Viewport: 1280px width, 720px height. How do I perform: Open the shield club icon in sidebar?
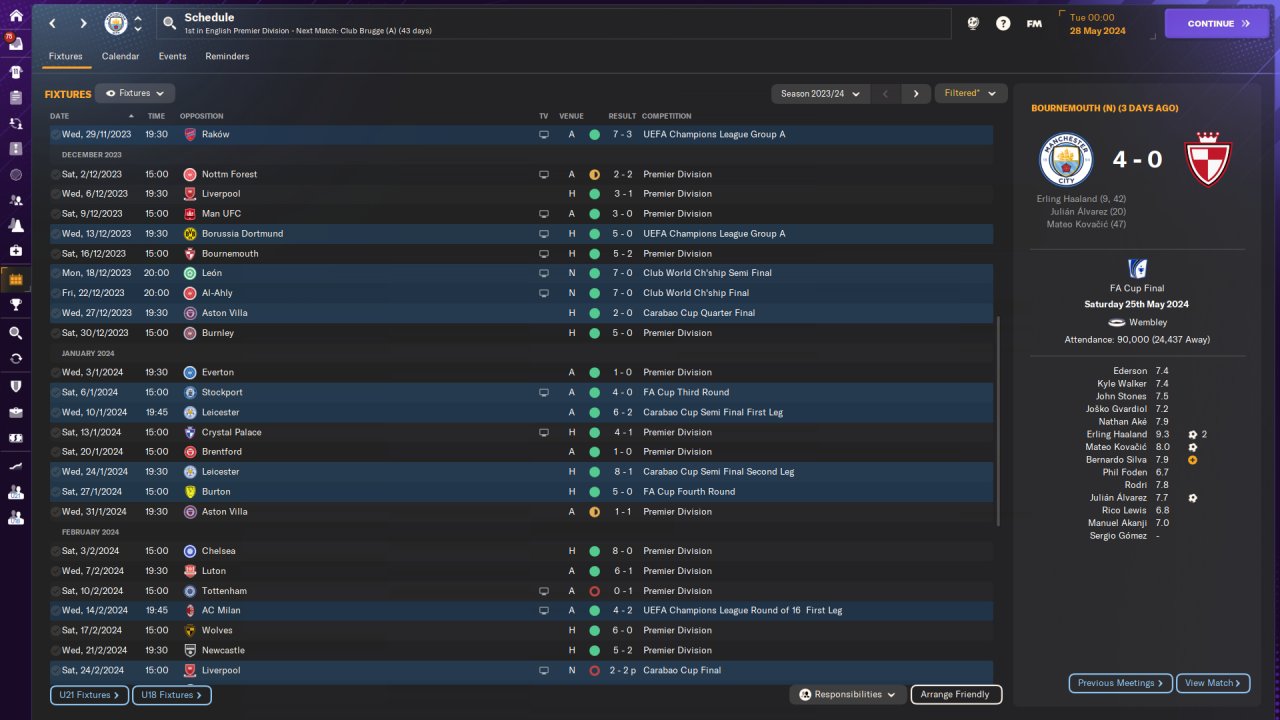(x=15, y=385)
